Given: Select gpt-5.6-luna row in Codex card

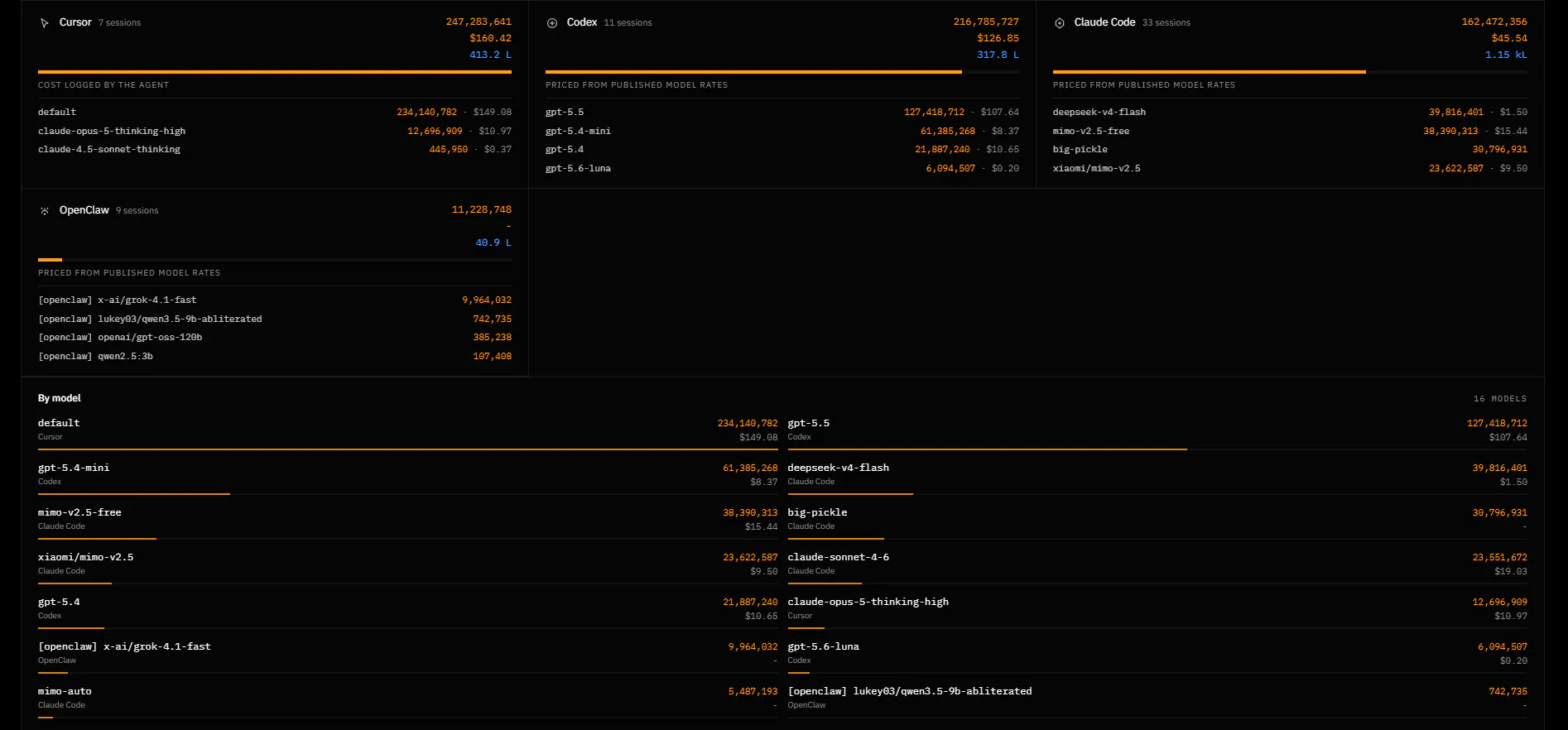Looking at the screenshot, I should tap(782, 168).
